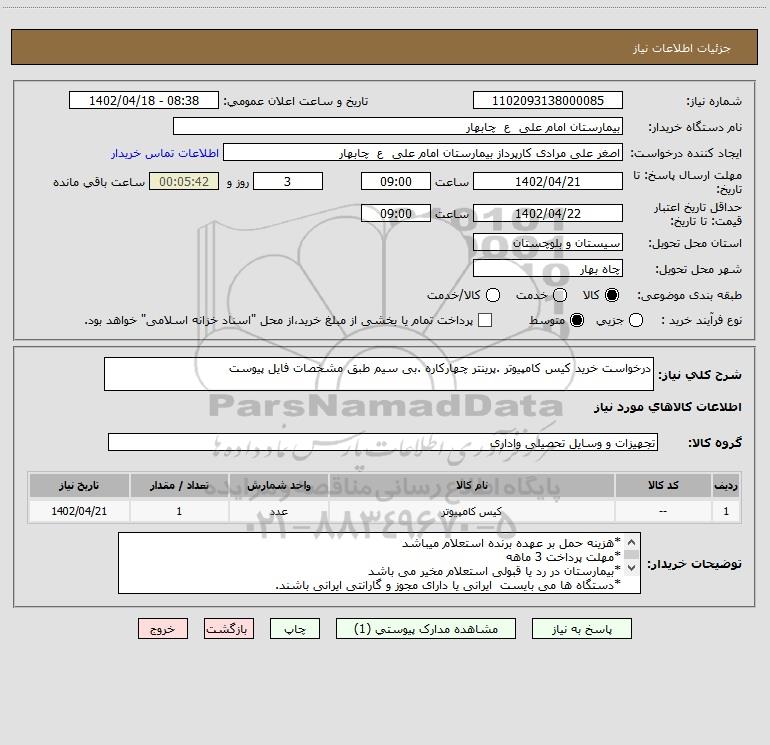Click scroll up arrow in buyer notes

click(x=632, y=542)
